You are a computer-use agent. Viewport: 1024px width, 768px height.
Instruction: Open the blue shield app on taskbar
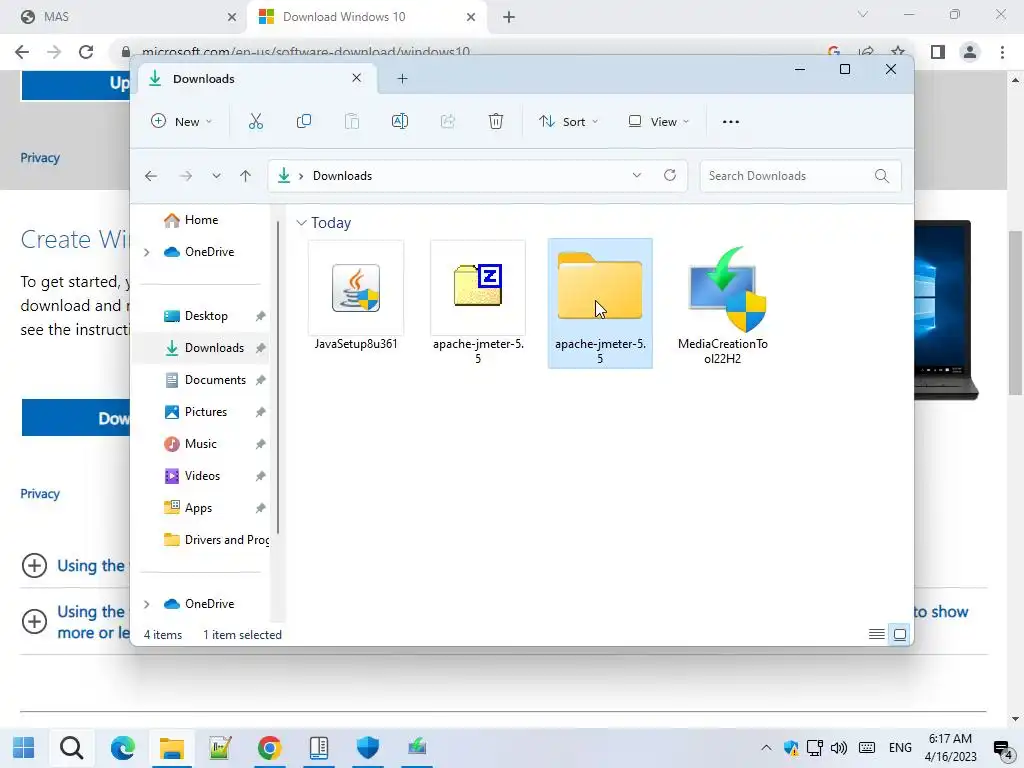tap(368, 748)
